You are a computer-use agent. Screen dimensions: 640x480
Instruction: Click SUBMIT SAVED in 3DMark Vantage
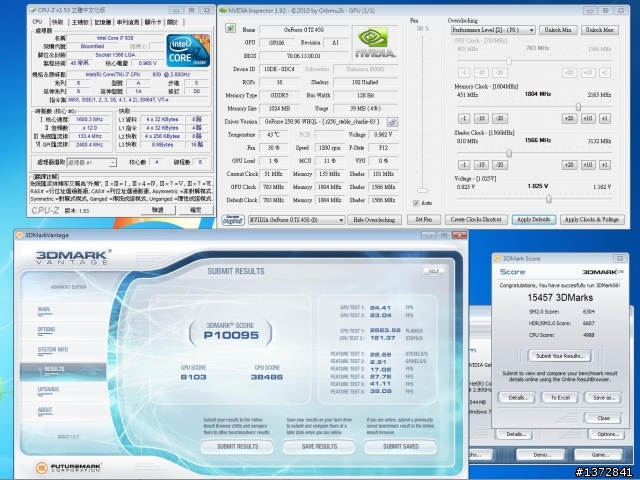pos(401,447)
